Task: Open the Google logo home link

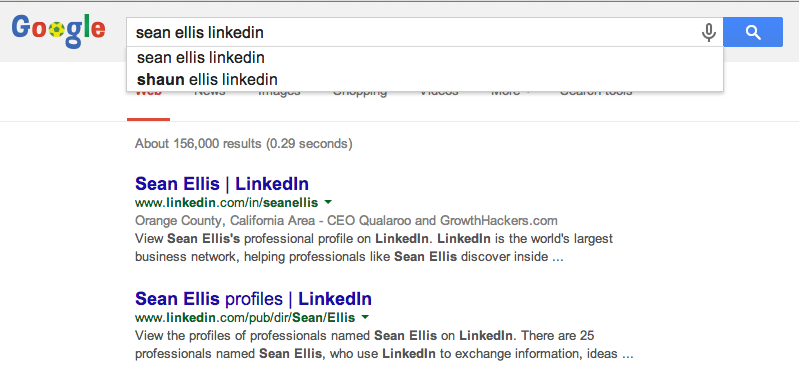Action: click(59, 32)
